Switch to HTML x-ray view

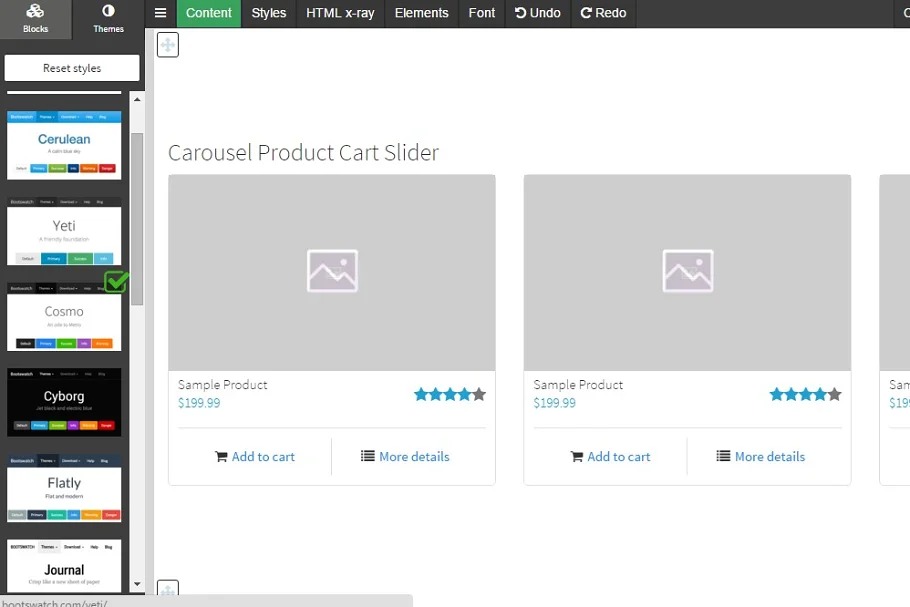(x=340, y=13)
